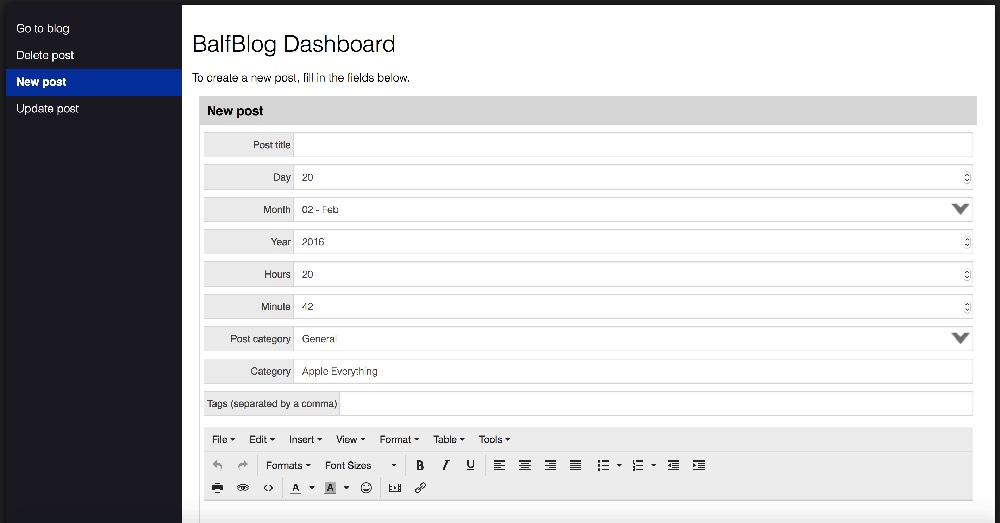
Task: Open the Update post link
Action: (47, 108)
